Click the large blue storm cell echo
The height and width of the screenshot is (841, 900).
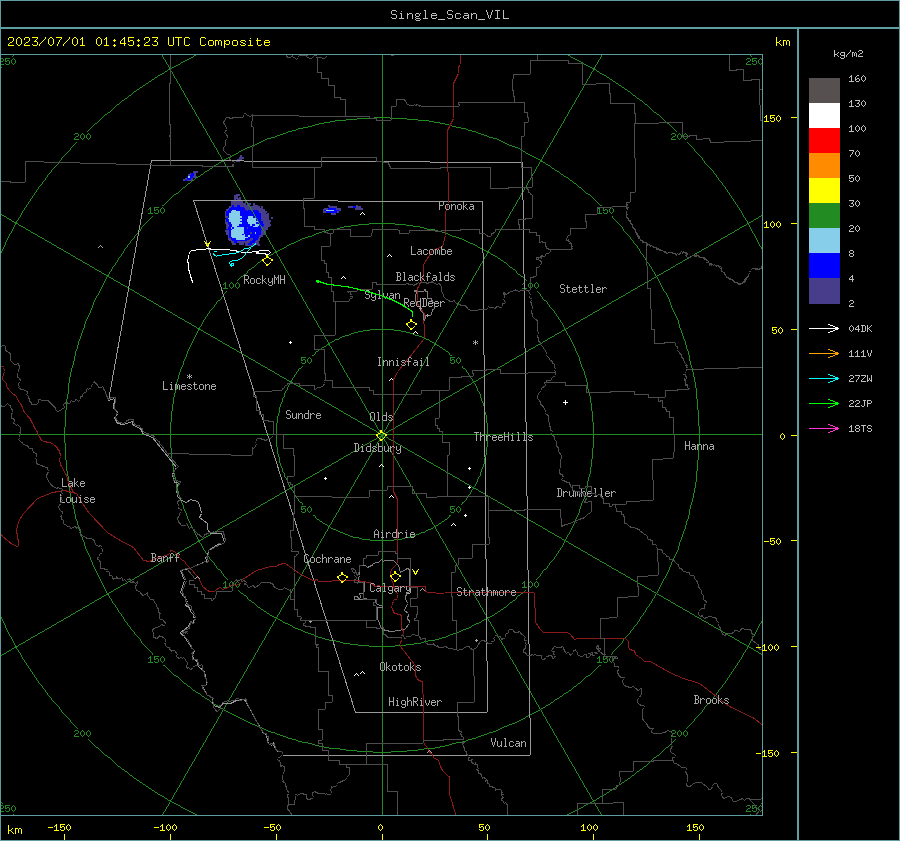246,222
